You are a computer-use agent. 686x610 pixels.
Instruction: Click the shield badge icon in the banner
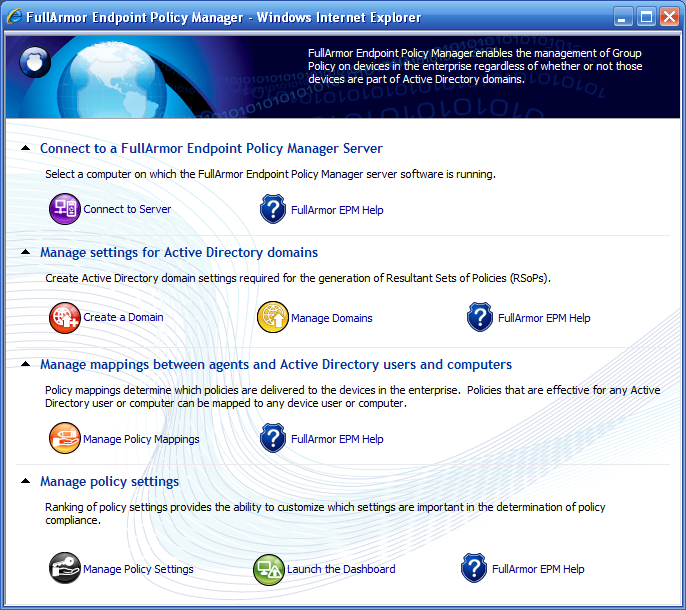pyautogui.click(x=35, y=62)
